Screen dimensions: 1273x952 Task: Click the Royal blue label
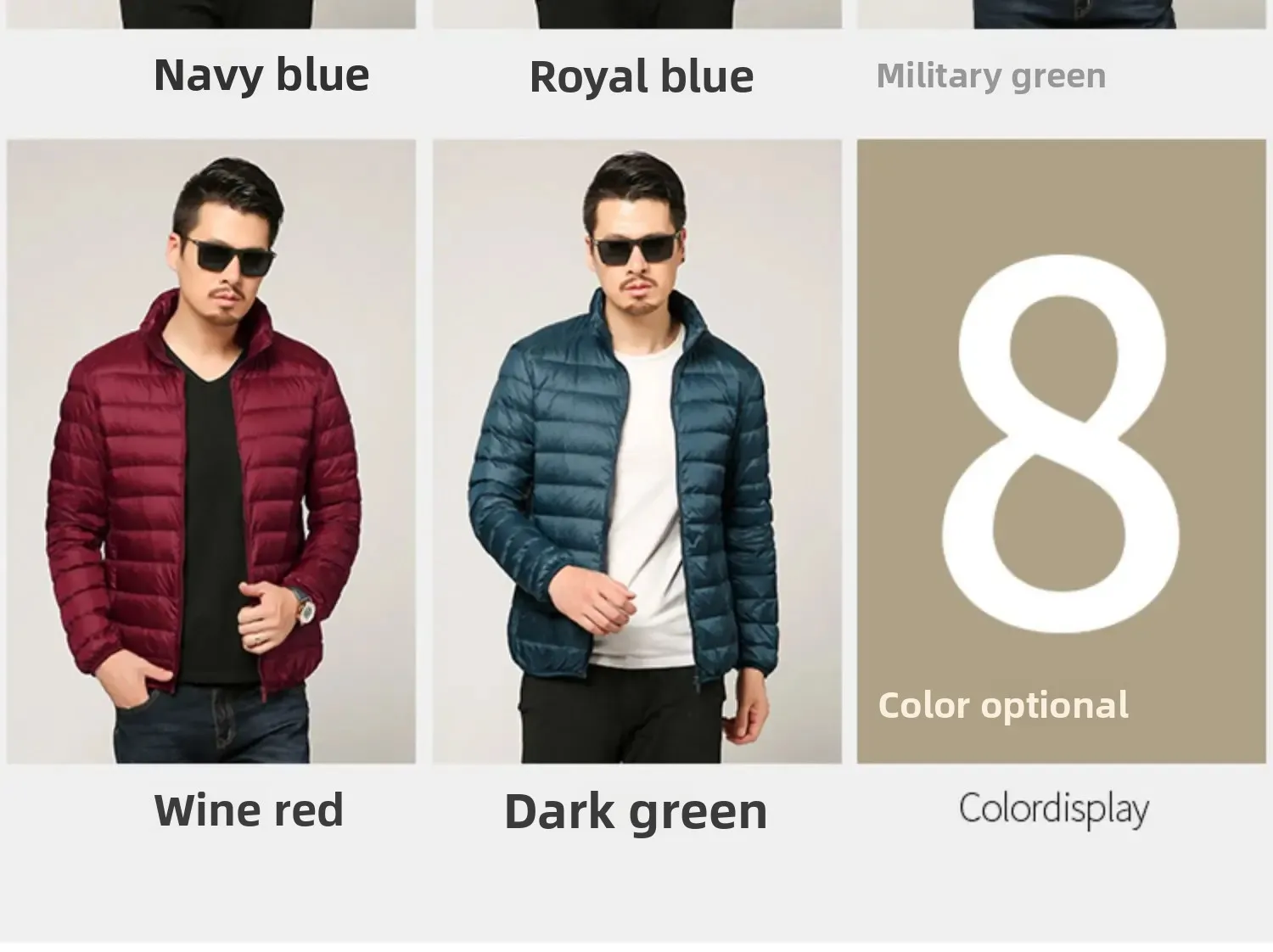pyautogui.click(x=642, y=76)
